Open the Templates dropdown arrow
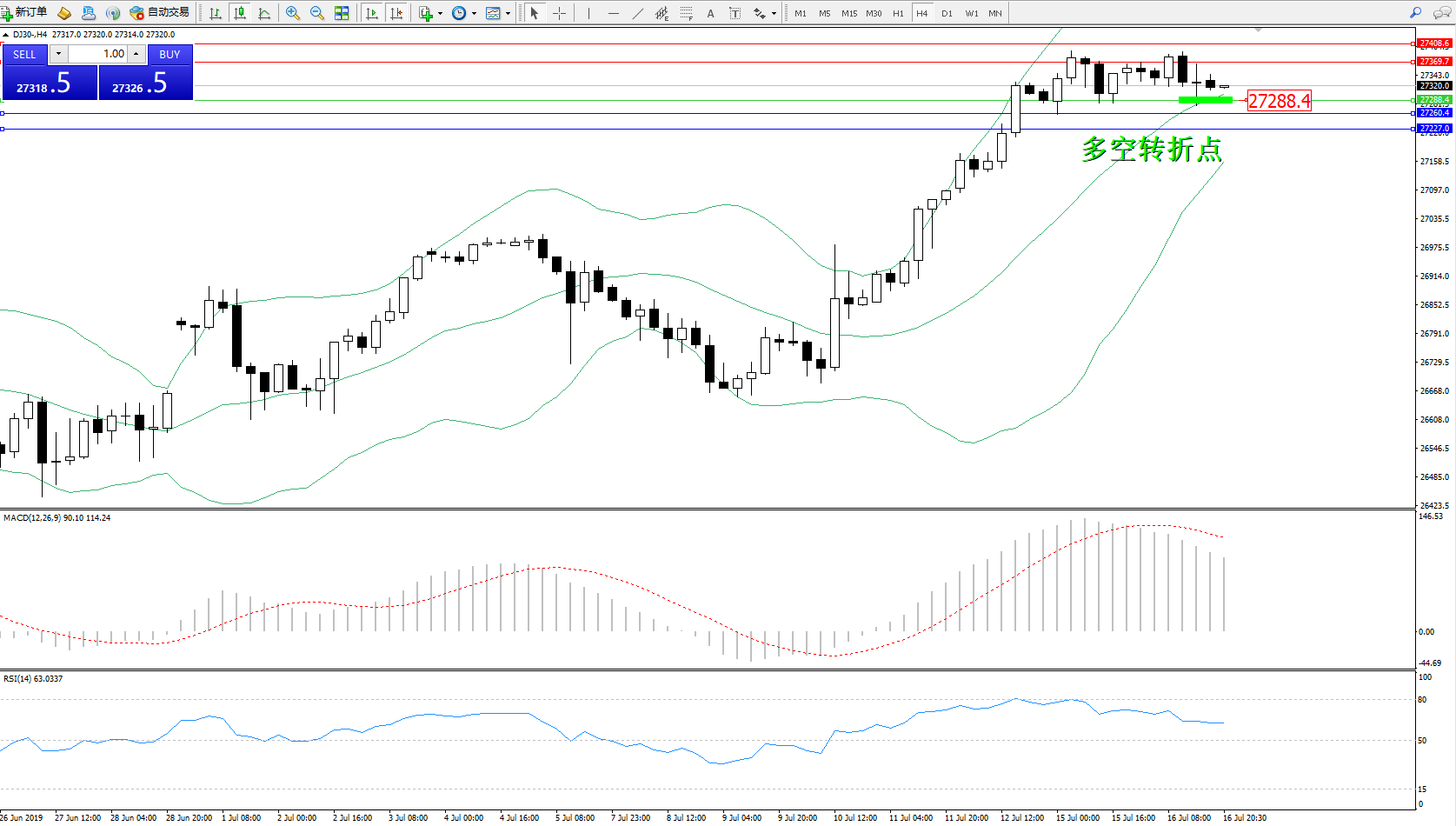Viewport: 1456px width, 826px height. click(x=509, y=13)
